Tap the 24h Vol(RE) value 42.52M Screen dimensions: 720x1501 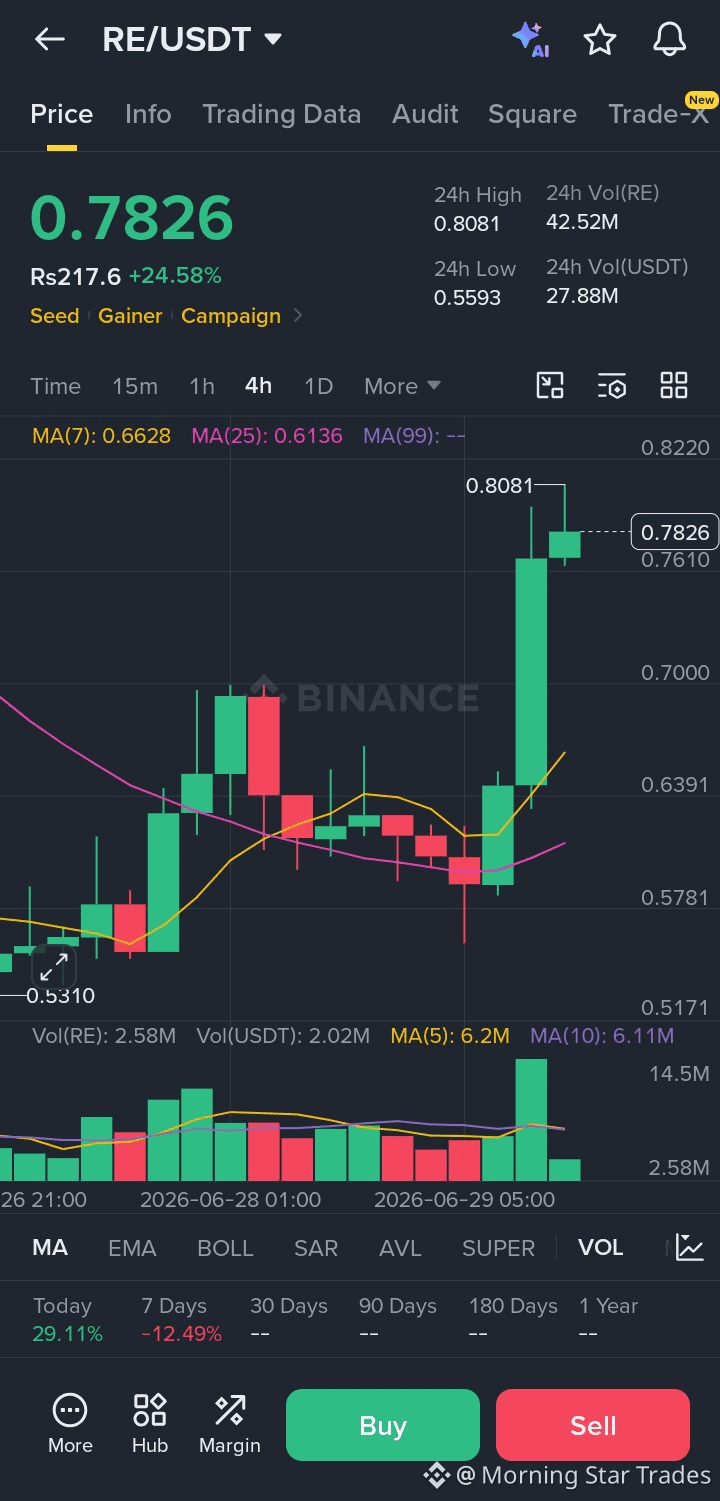click(582, 221)
